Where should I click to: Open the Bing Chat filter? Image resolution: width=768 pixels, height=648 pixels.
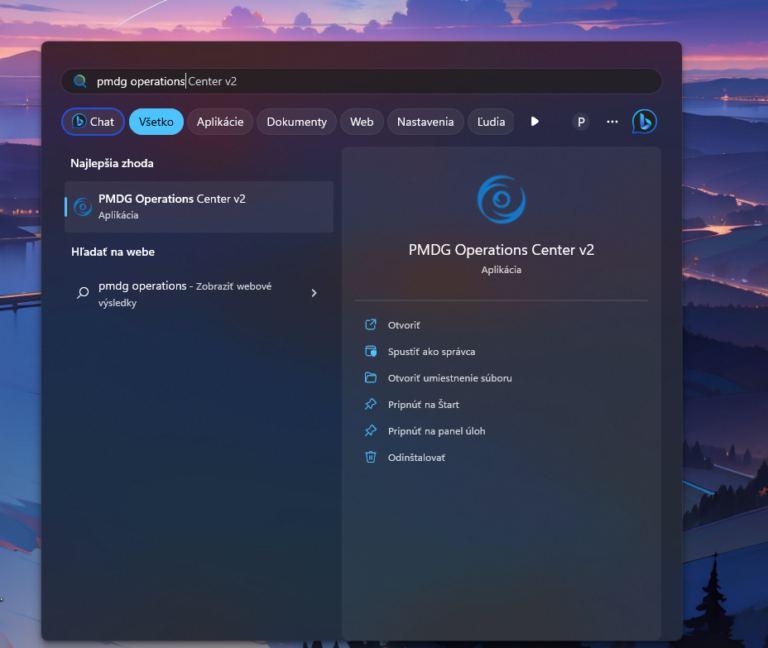click(x=93, y=121)
